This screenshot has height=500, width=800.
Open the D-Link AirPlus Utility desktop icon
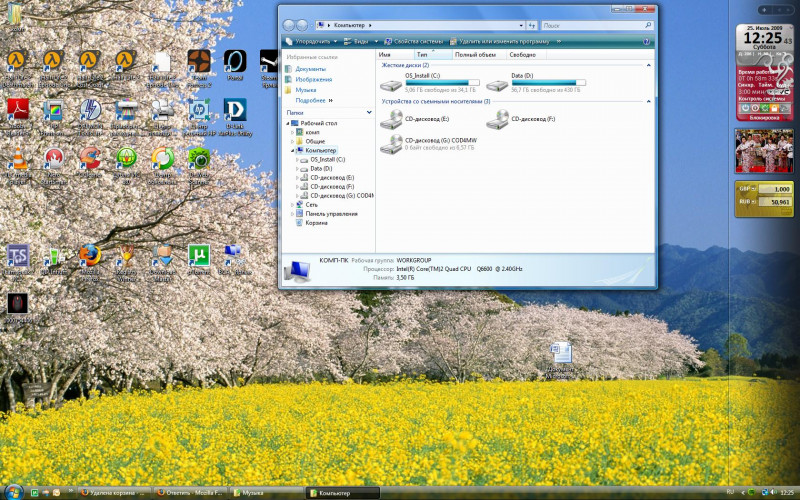point(235,110)
